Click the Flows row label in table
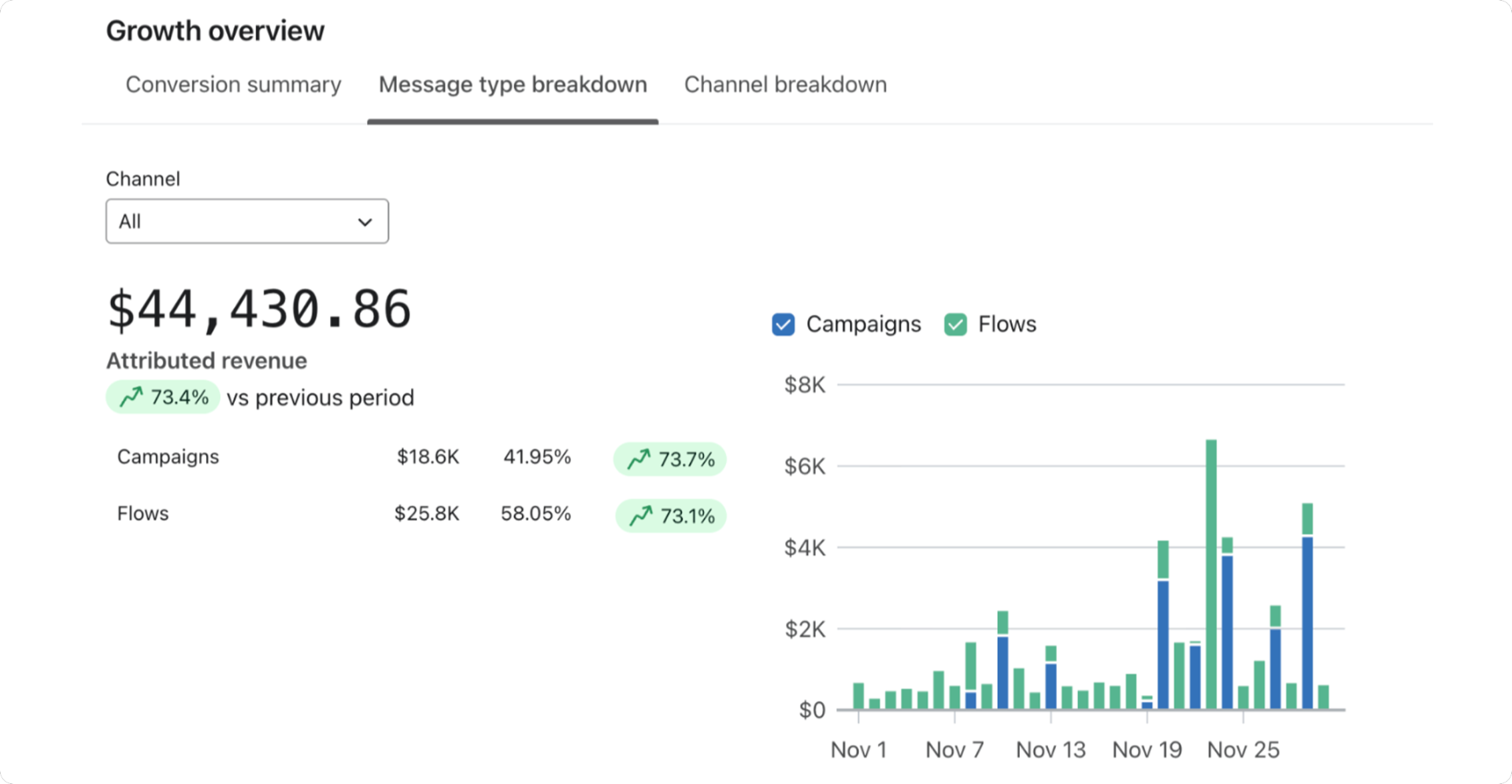Screen dimensions: 1512x784 point(143,513)
